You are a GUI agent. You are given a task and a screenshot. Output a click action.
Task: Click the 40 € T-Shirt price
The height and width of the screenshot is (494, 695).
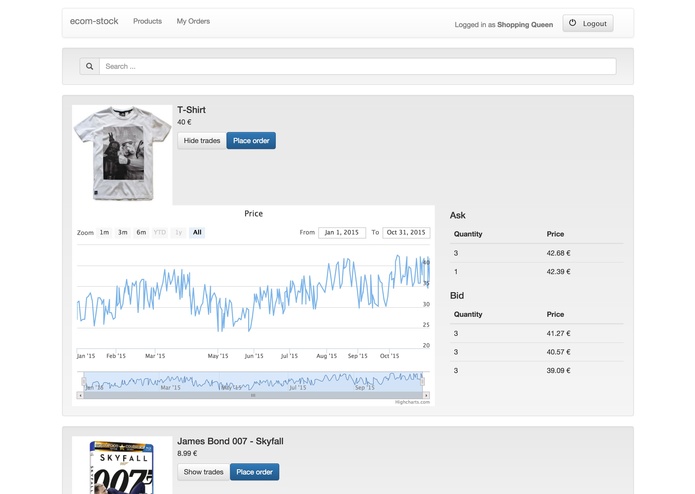(x=184, y=122)
